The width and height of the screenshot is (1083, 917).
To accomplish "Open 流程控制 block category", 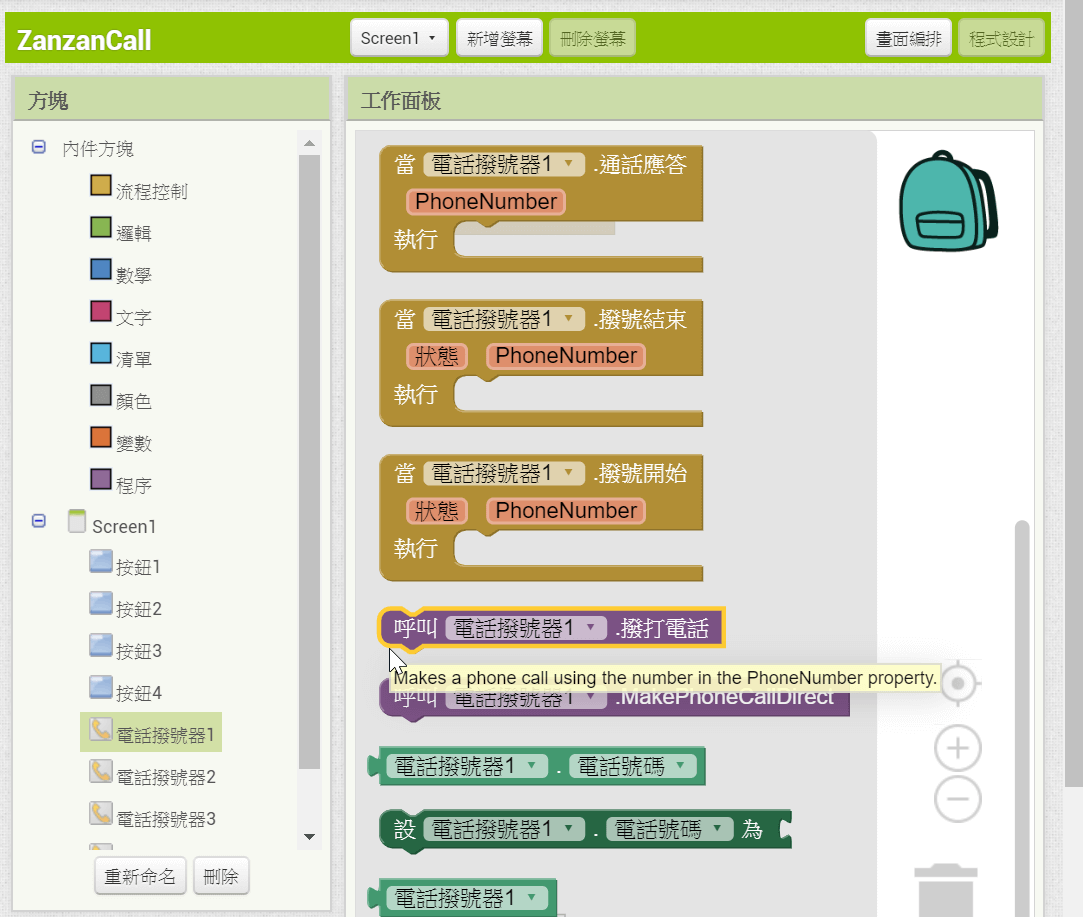I will click(x=139, y=190).
